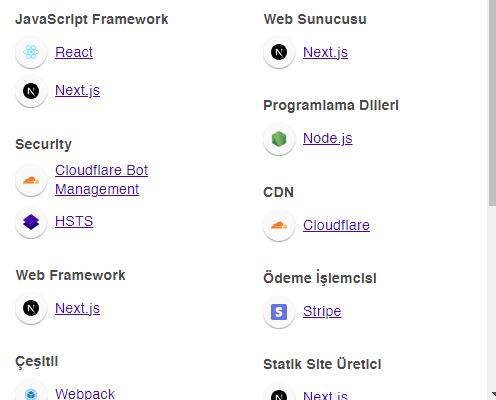Open the Webpack link
This screenshot has height=400, width=496.
click(85, 394)
